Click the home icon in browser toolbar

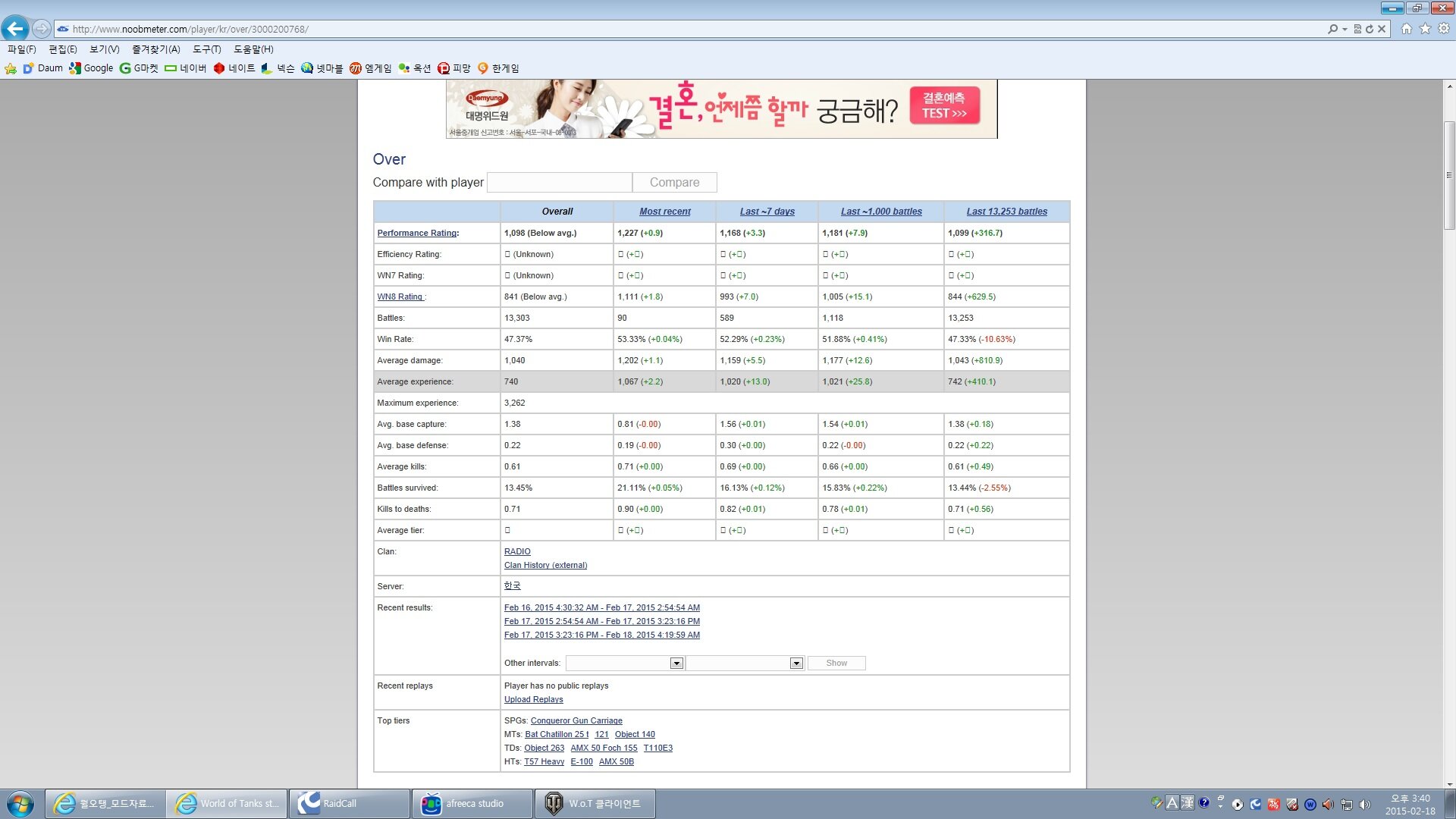tap(1407, 29)
